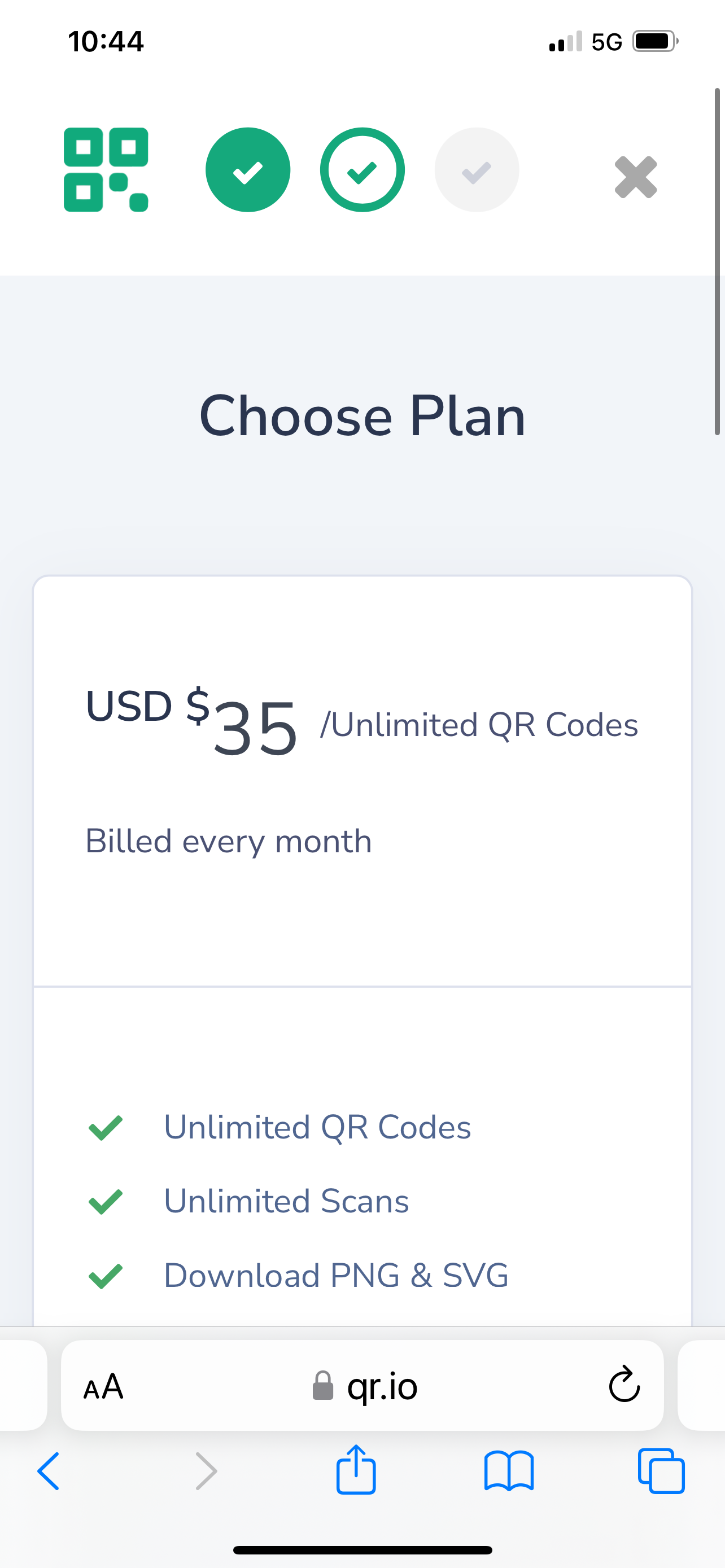Screen dimensions: 725x1568
Task: Tap the QR.io logo icon
Action: coord(106,170)
